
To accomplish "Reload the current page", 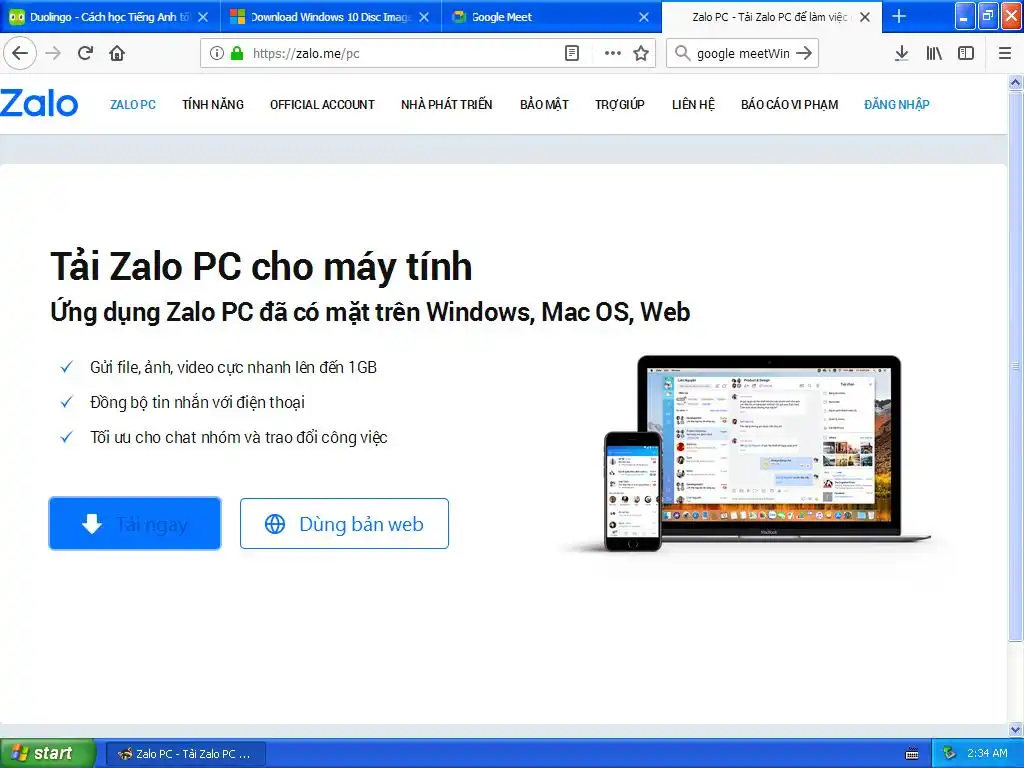I will pos(86,53).
